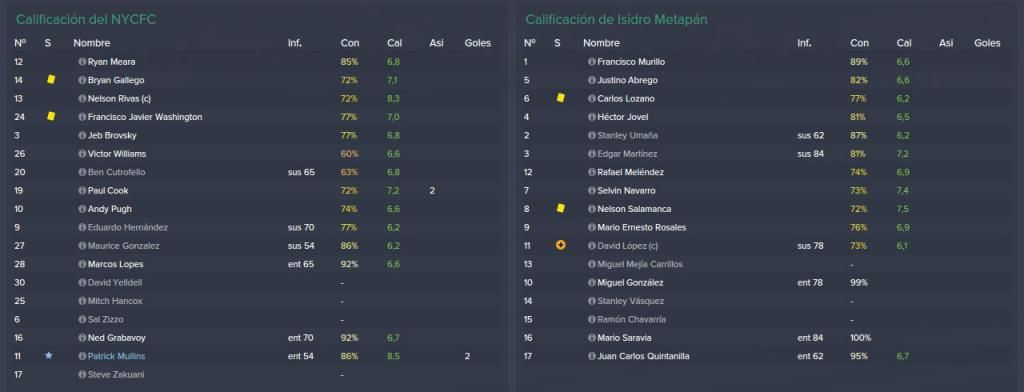Click info icon next to Ryan Meara

(x=82, y=61)
